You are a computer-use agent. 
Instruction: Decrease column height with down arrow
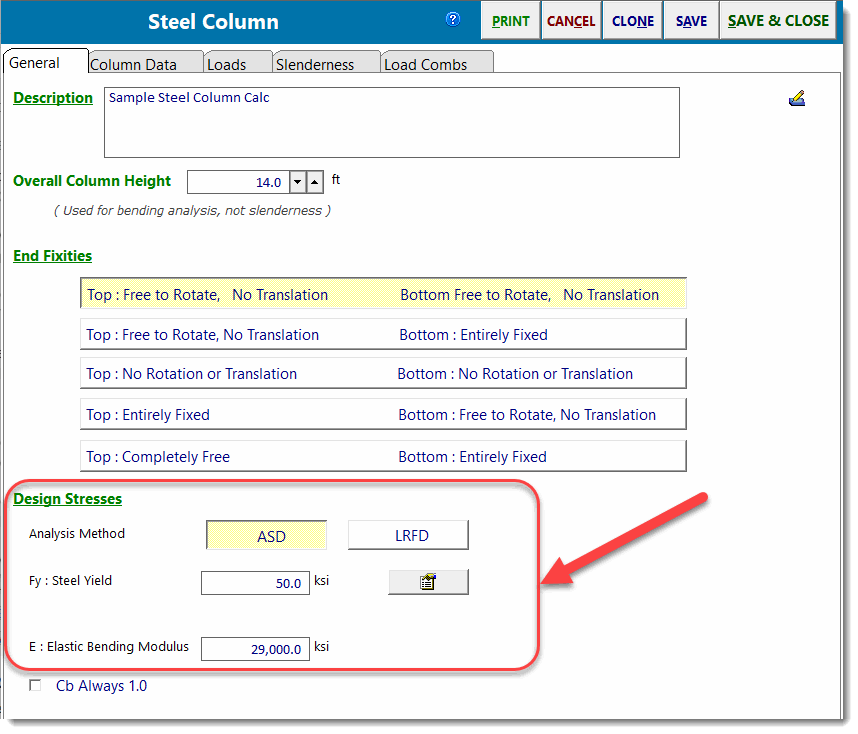(297, 182)
